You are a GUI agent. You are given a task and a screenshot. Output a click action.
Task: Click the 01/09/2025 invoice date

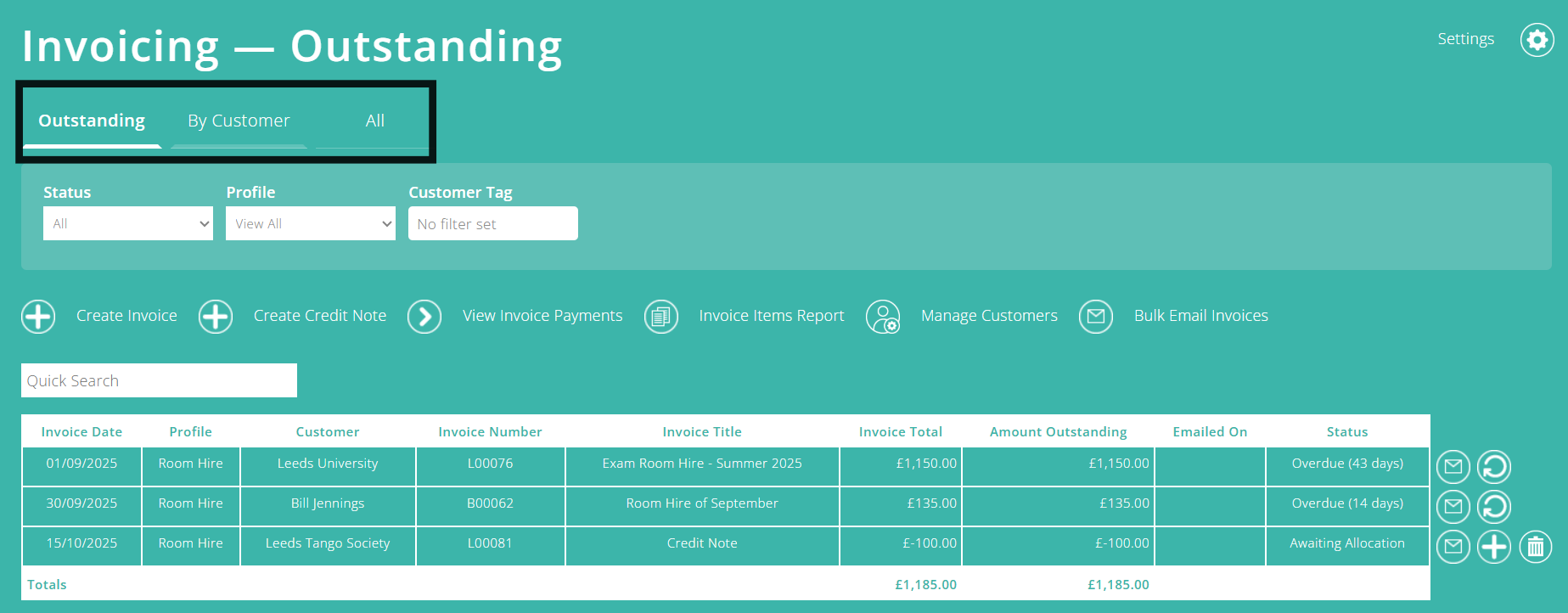click(x=81, y=464)
